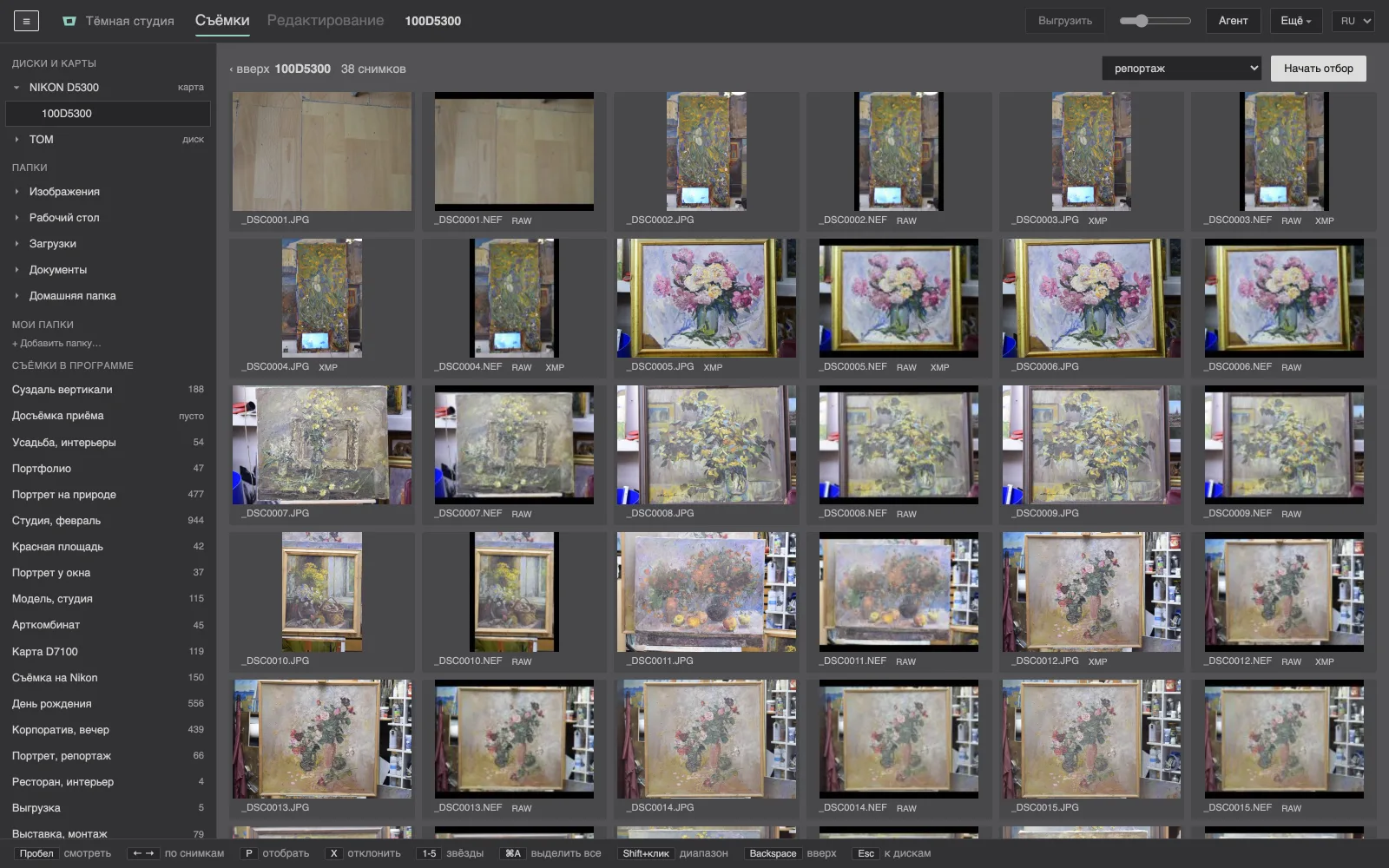Viewport: 1389px width, 868px height.
Task: Go up via the ‹ вверх link
Action: (249, 69)
